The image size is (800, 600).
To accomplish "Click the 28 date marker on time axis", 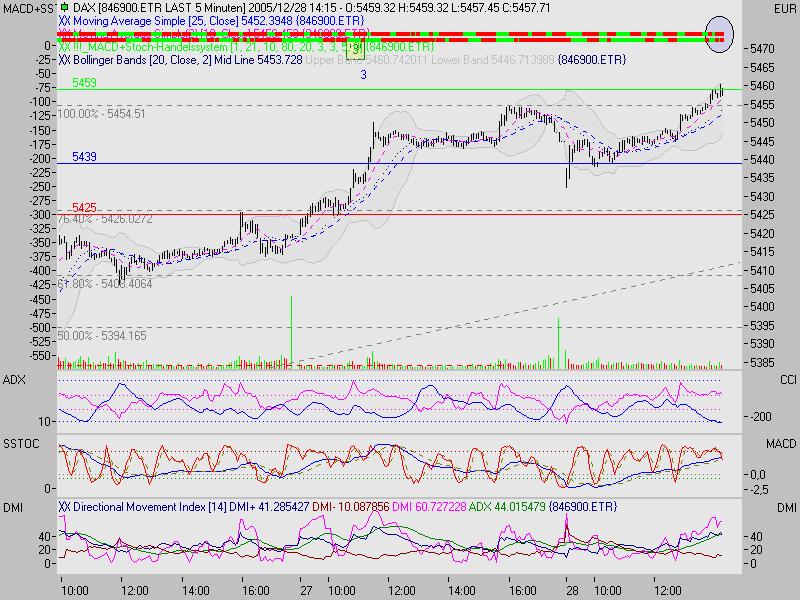I will [572, 591].
